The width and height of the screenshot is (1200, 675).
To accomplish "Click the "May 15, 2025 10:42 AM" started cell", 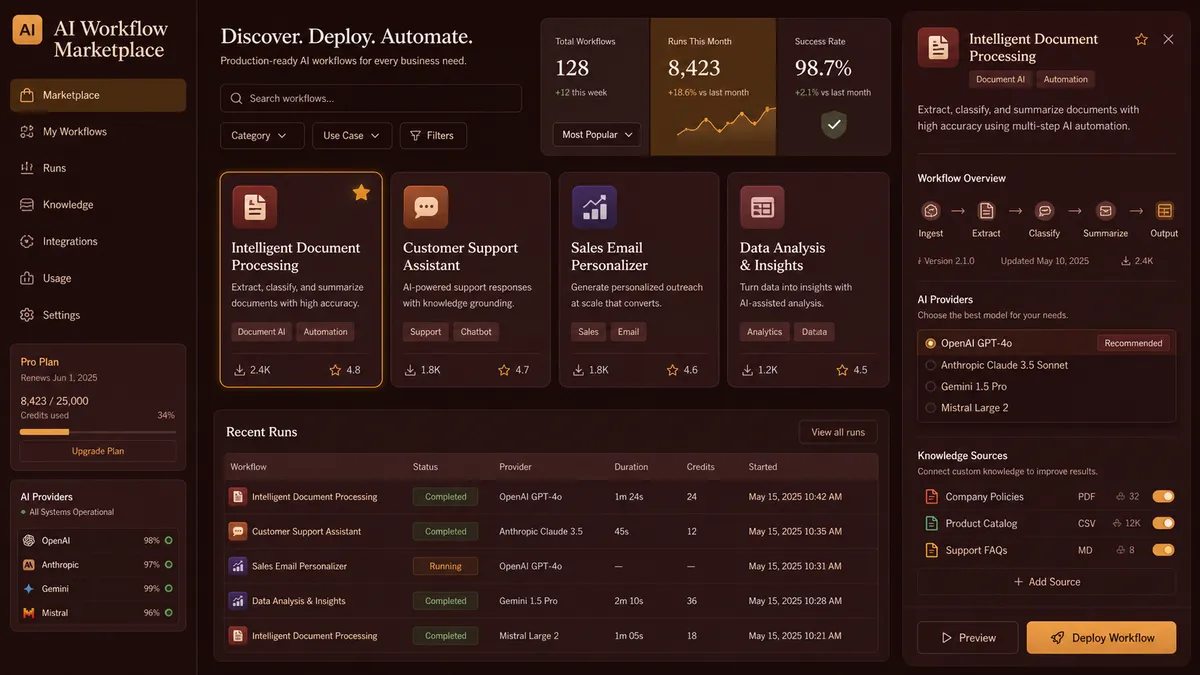I will (795, 496).
